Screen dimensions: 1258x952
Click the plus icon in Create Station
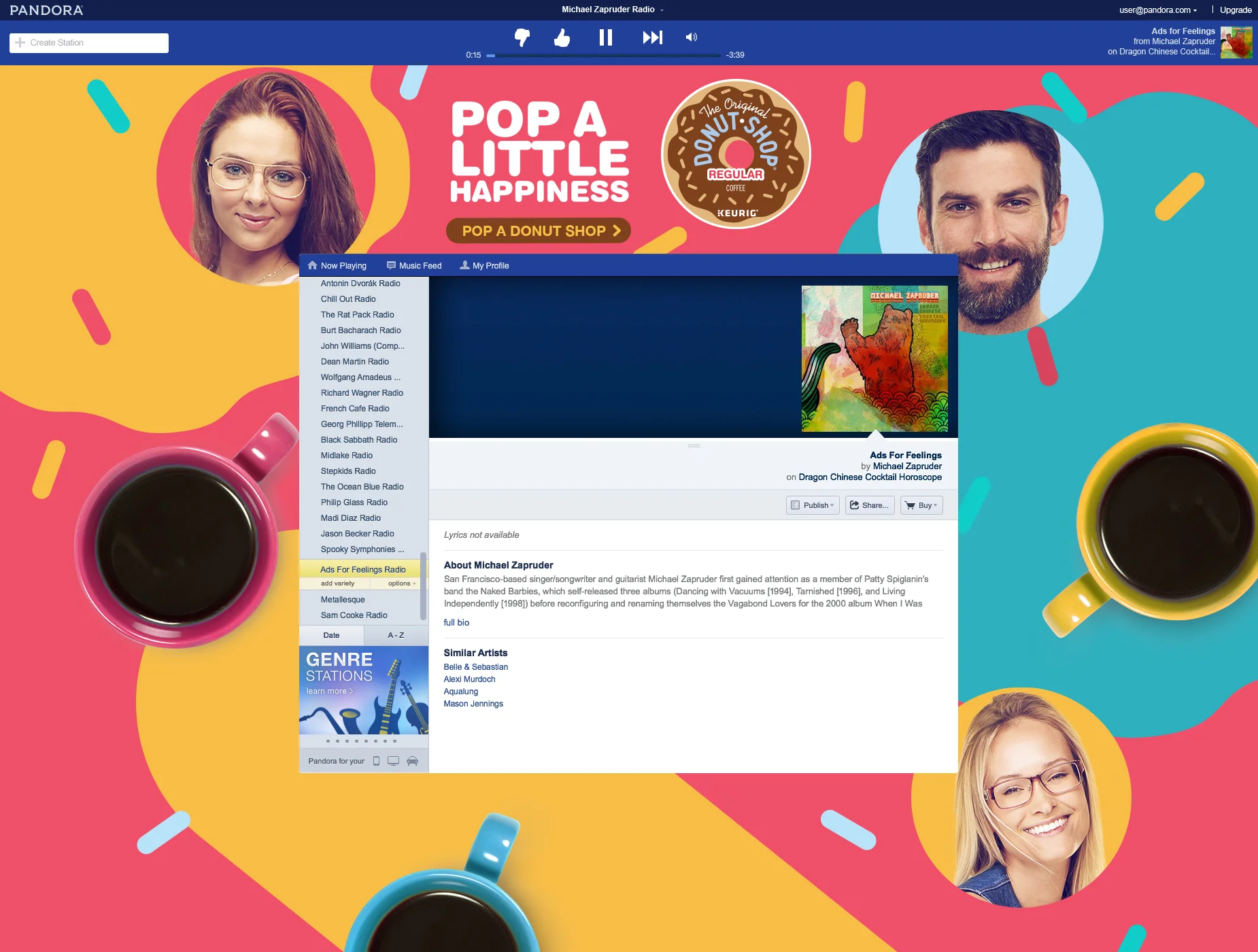[x=20, y=42]
